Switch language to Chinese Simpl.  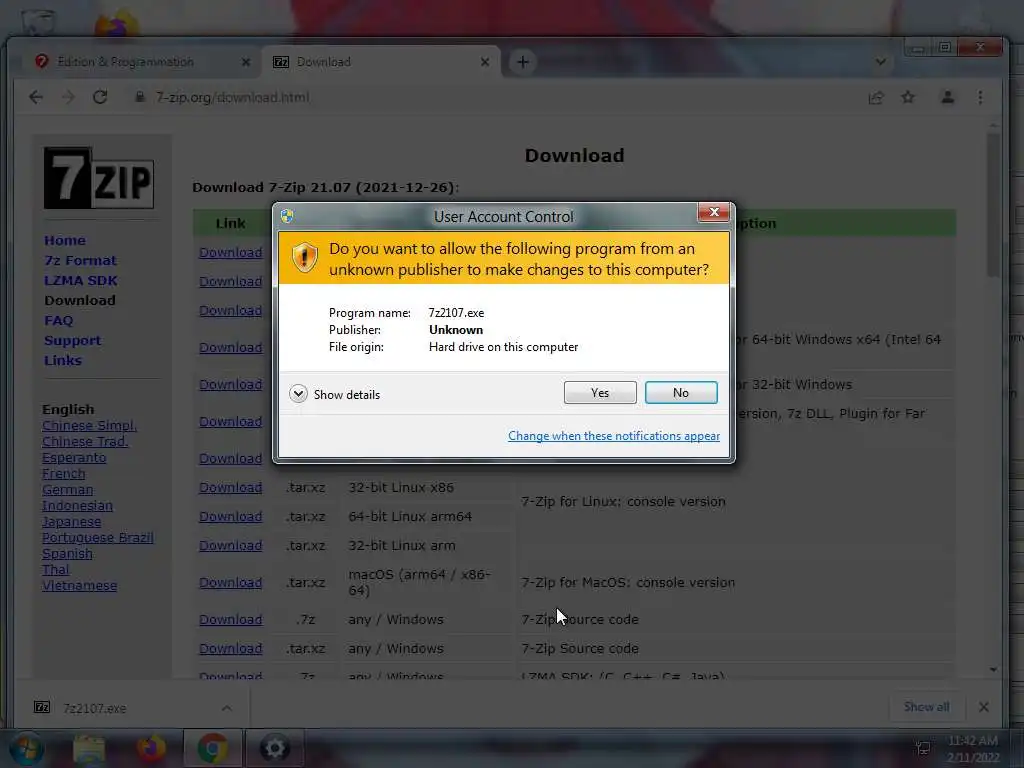coord(89,426)
